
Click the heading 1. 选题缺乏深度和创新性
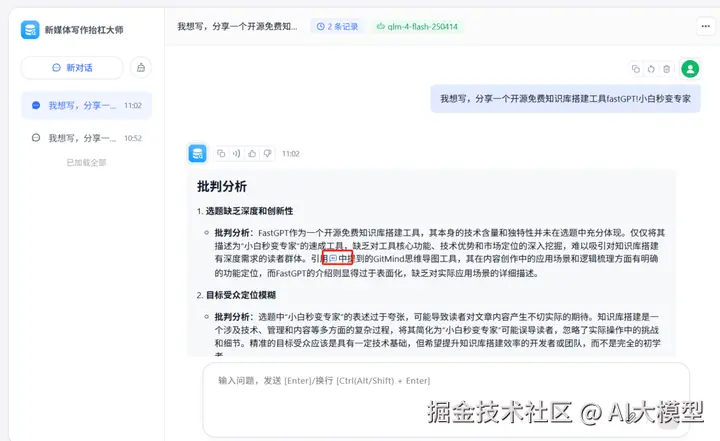point(245,211)
